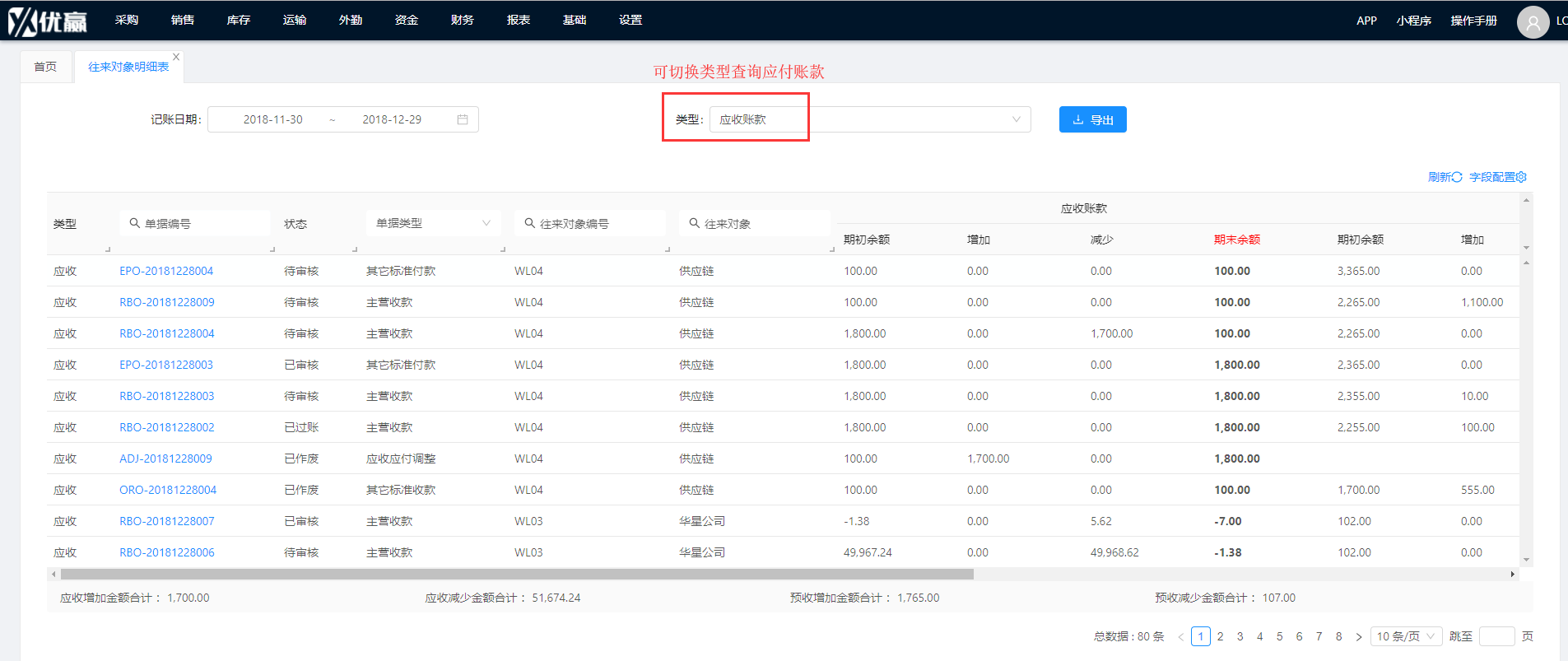Click the table vertical scrollbar down arrow
This screenshot has width=1568, height=661.
1526,560
